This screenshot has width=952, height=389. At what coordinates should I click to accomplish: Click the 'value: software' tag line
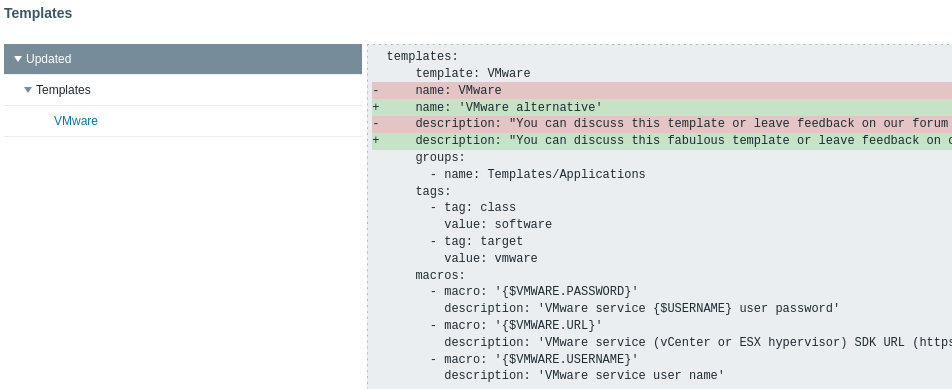point(498,225)
